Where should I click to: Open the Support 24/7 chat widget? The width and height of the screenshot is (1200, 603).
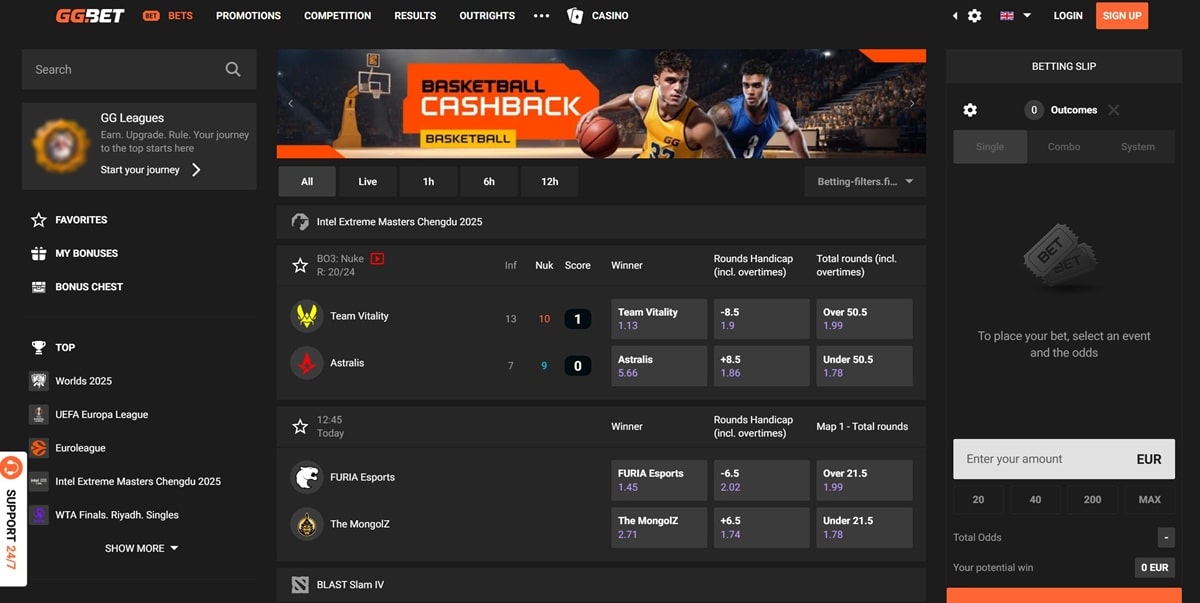point(12,518)
